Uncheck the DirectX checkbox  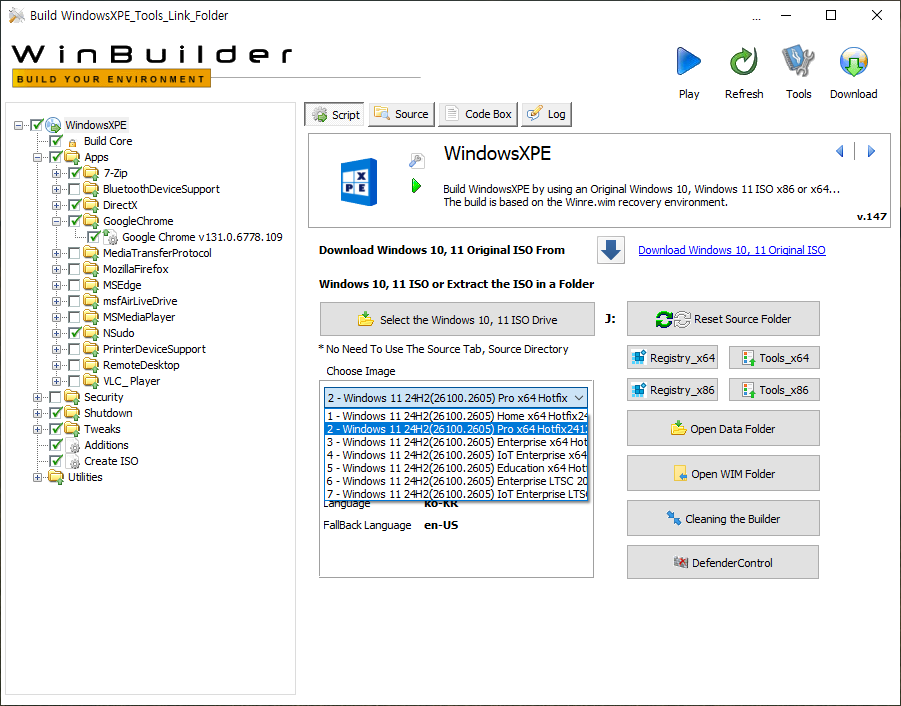74,205
